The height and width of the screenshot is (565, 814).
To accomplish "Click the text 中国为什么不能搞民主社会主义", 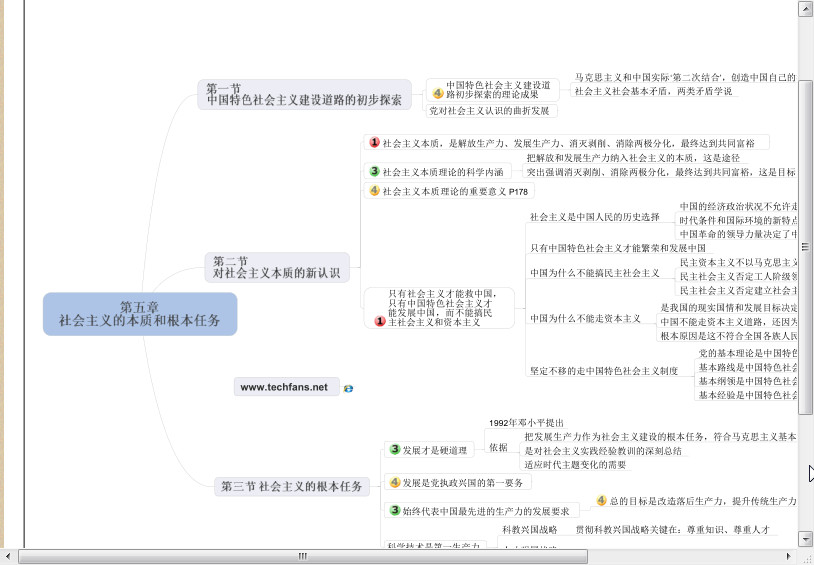I will click(x=595, y=273).
